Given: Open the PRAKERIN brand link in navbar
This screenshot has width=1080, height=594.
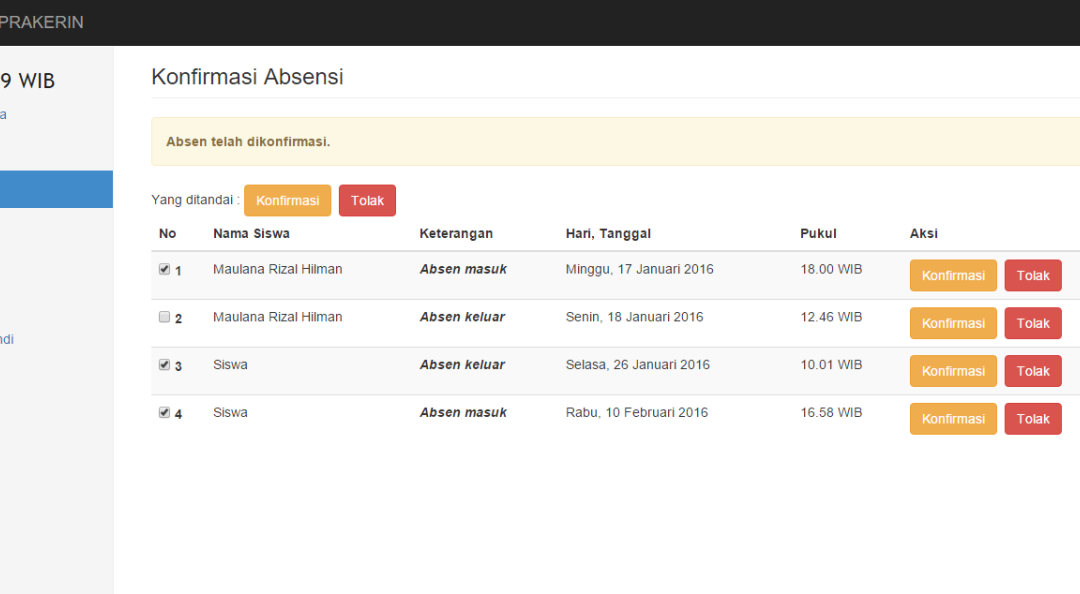Looking at the screenshot, I should 42,22.
